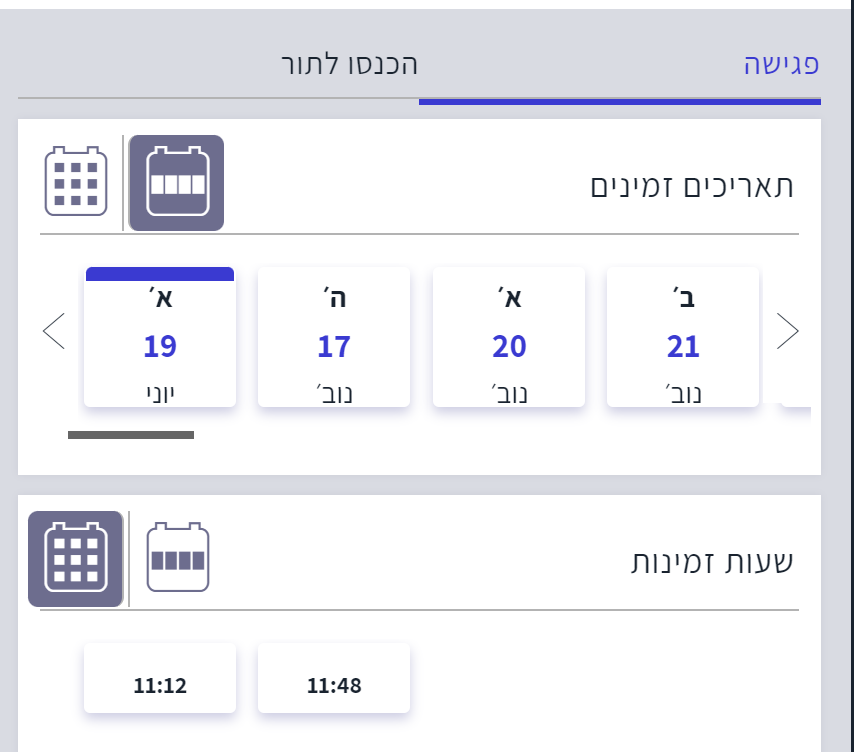Choose the date card ה׳ 17 נוב׳
The height and width of the screenshot is (752, 854).
click(x=334, y=337)
